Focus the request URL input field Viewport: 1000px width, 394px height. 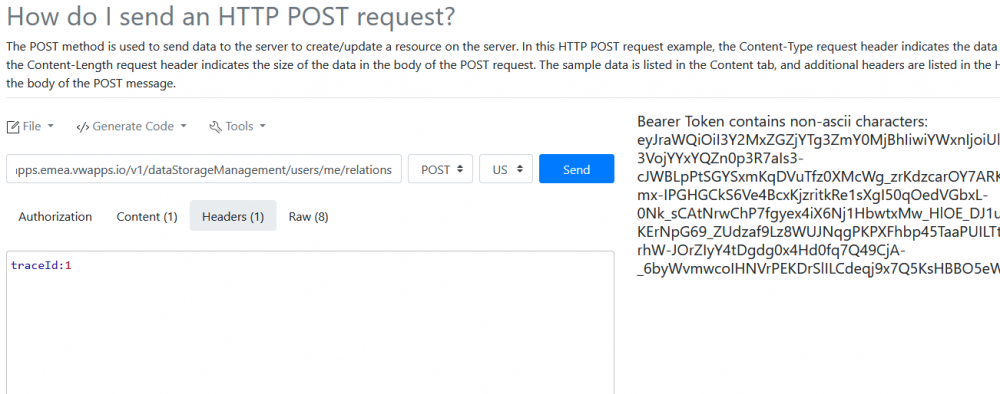click(204, 169)
